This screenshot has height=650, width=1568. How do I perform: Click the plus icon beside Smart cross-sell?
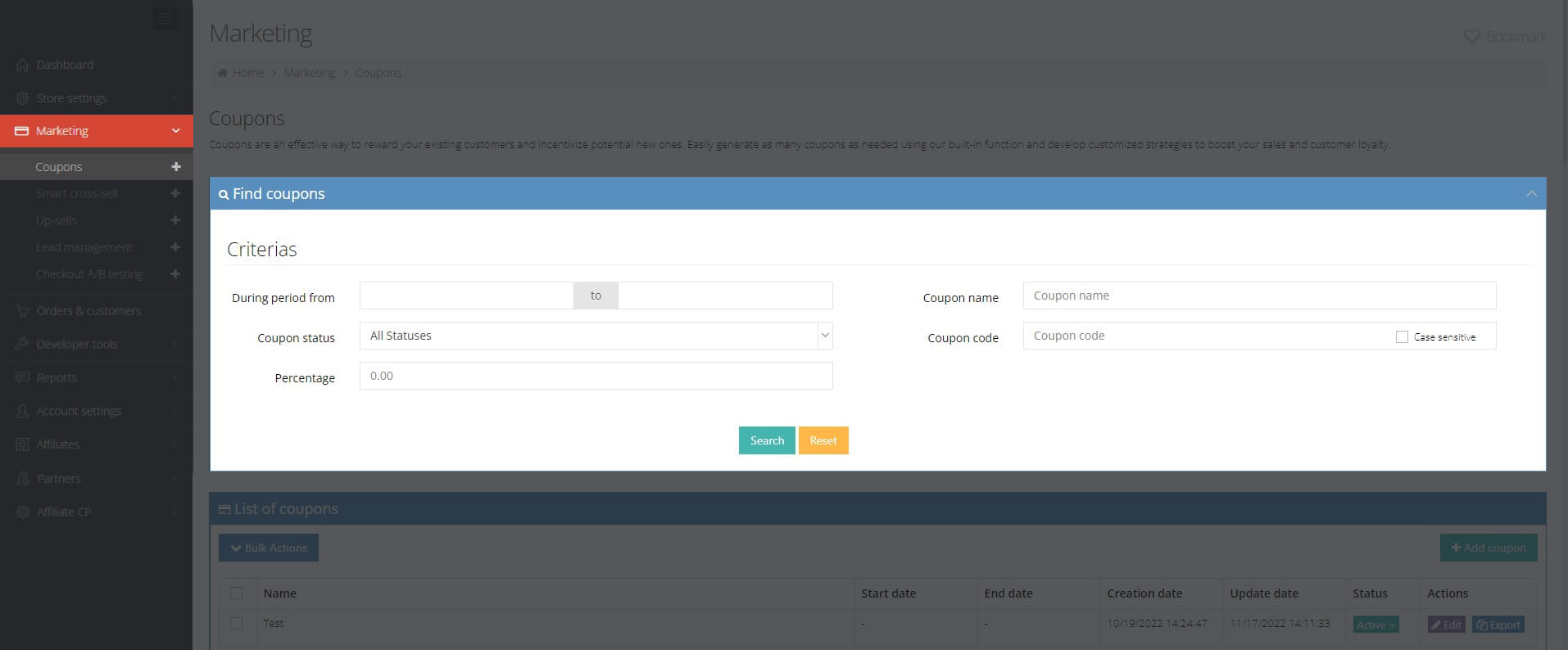tap(175, 194)
